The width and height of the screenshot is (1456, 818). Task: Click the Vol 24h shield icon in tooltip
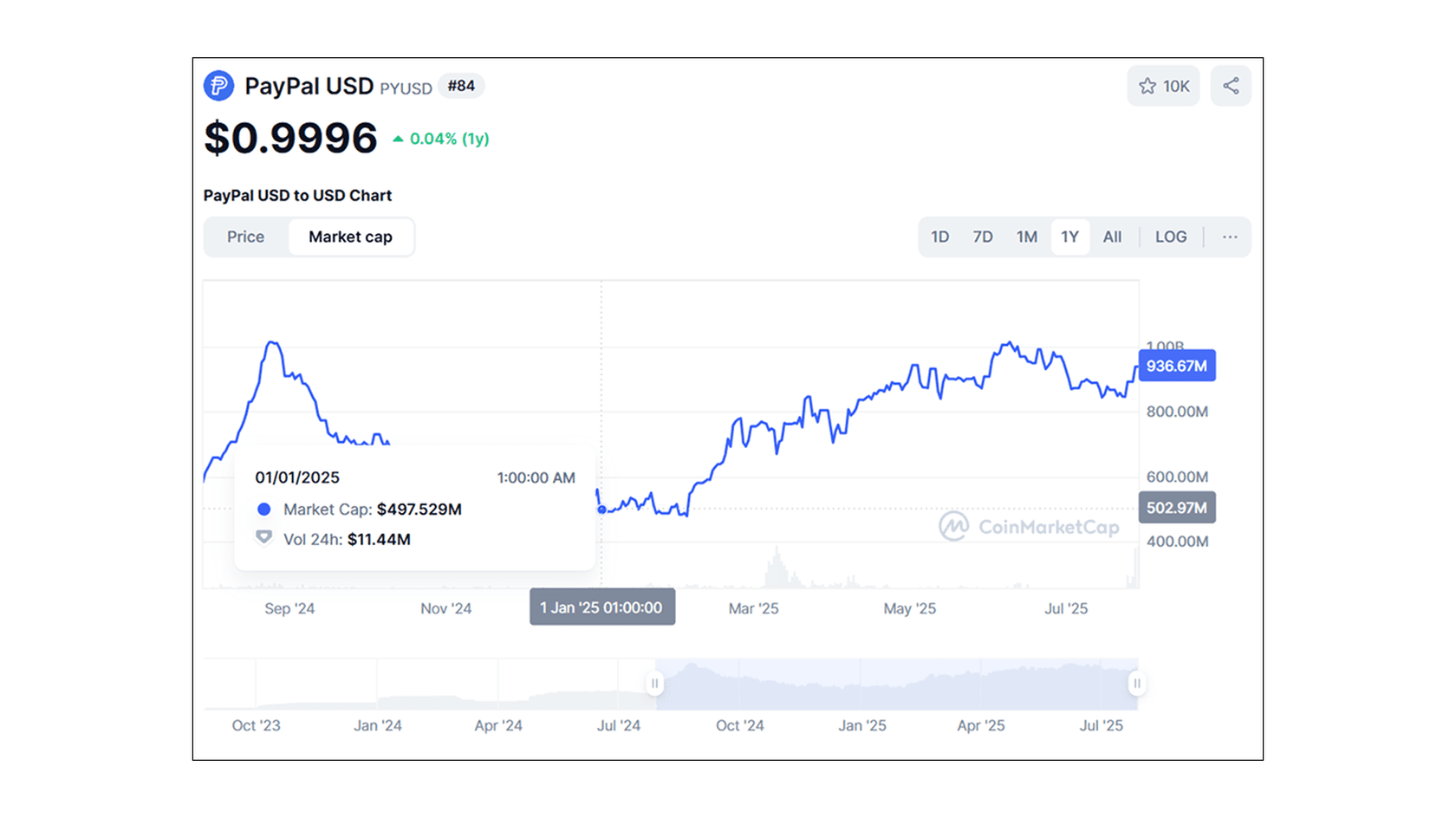coord(264,538)
